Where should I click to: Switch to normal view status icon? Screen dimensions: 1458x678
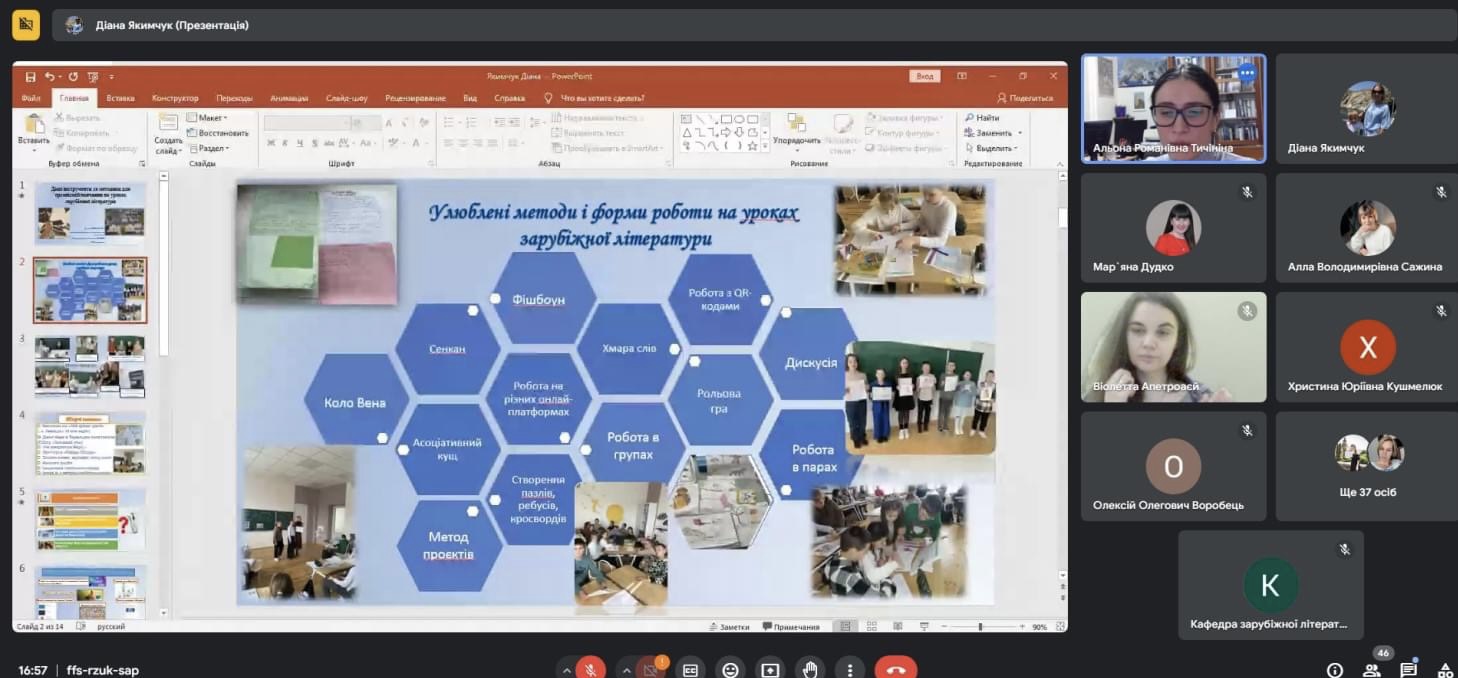(845, 627)
